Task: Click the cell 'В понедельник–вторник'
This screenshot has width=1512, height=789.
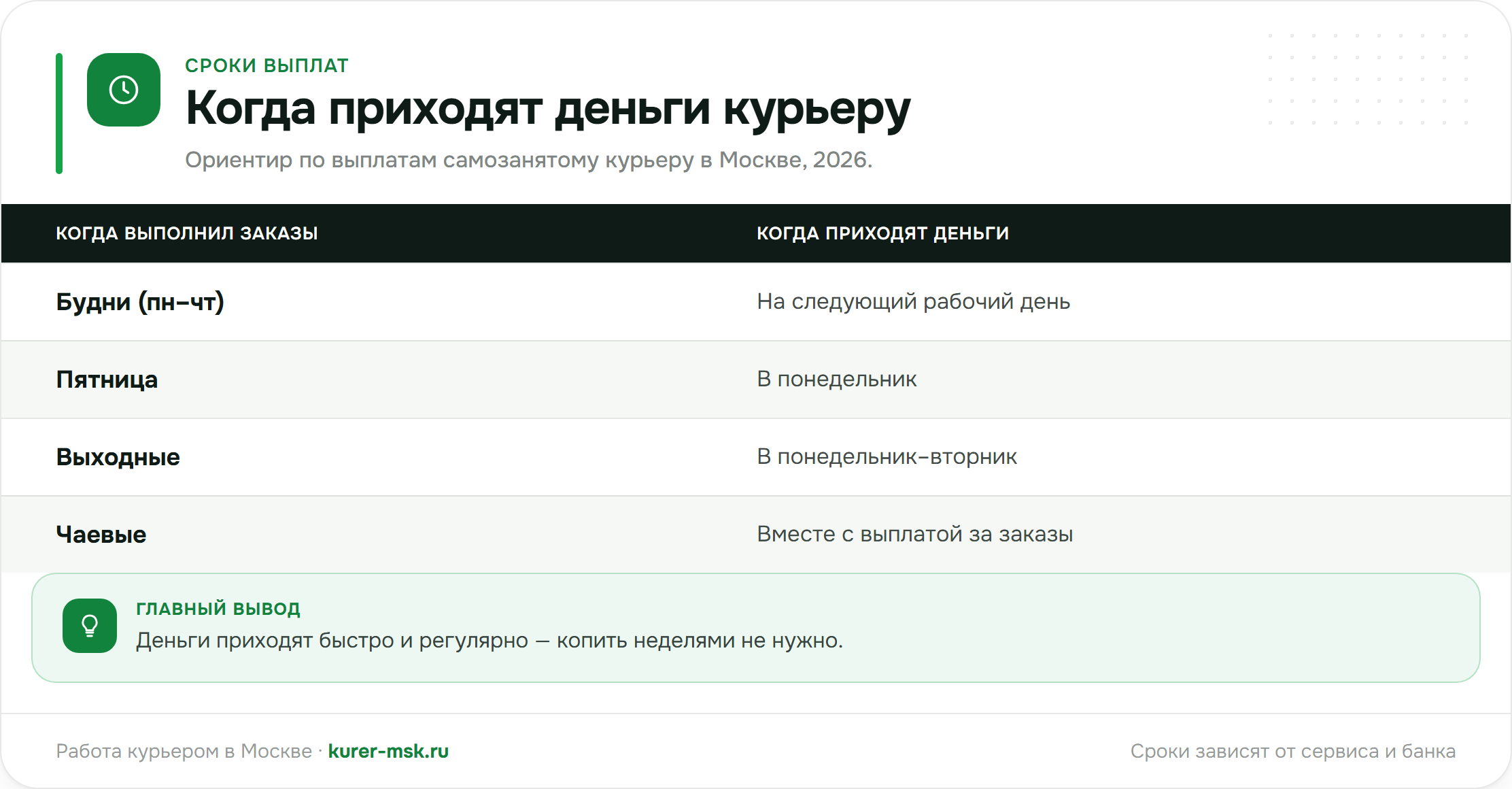Action: [x=887, y=456]
